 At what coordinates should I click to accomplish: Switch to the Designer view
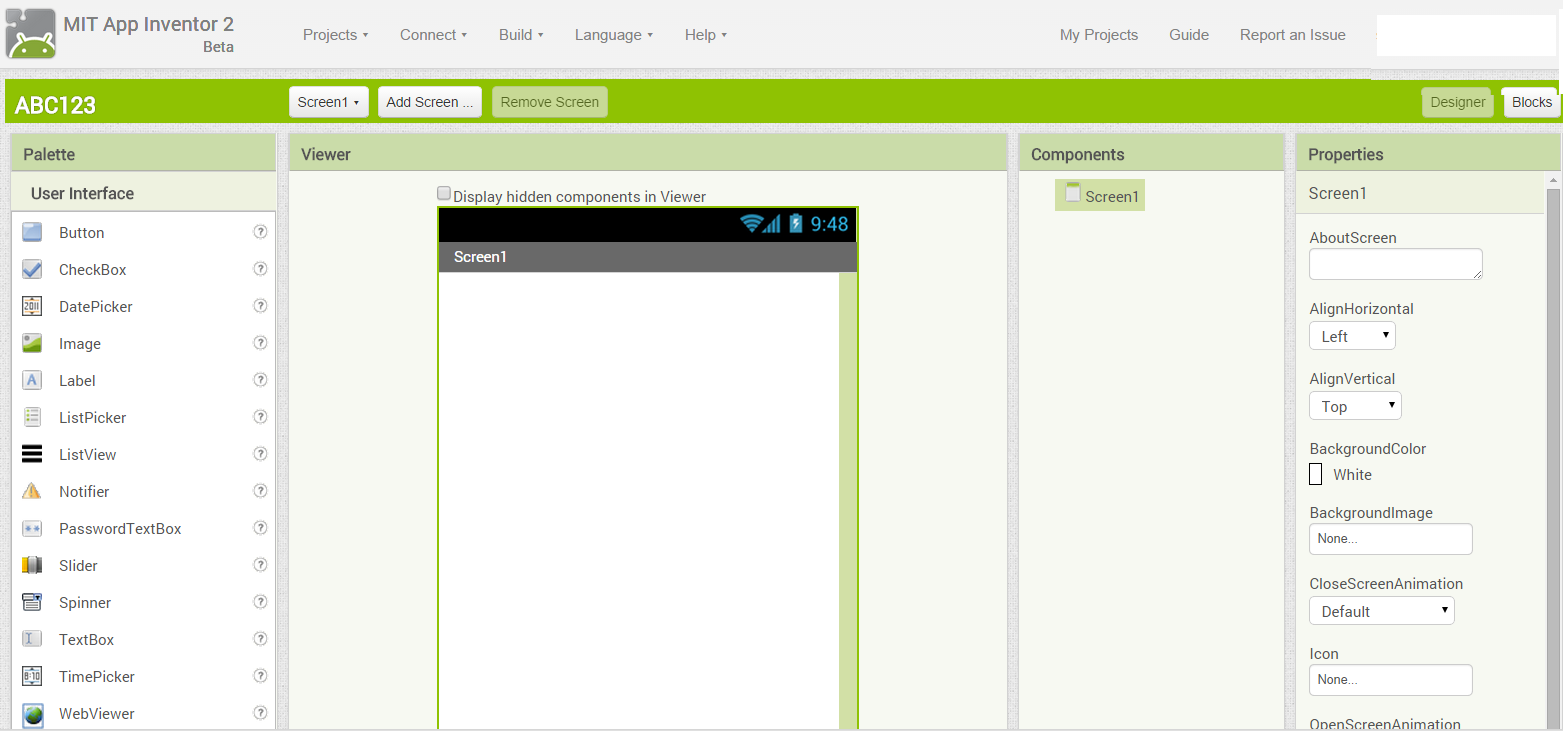point(1458,102)
